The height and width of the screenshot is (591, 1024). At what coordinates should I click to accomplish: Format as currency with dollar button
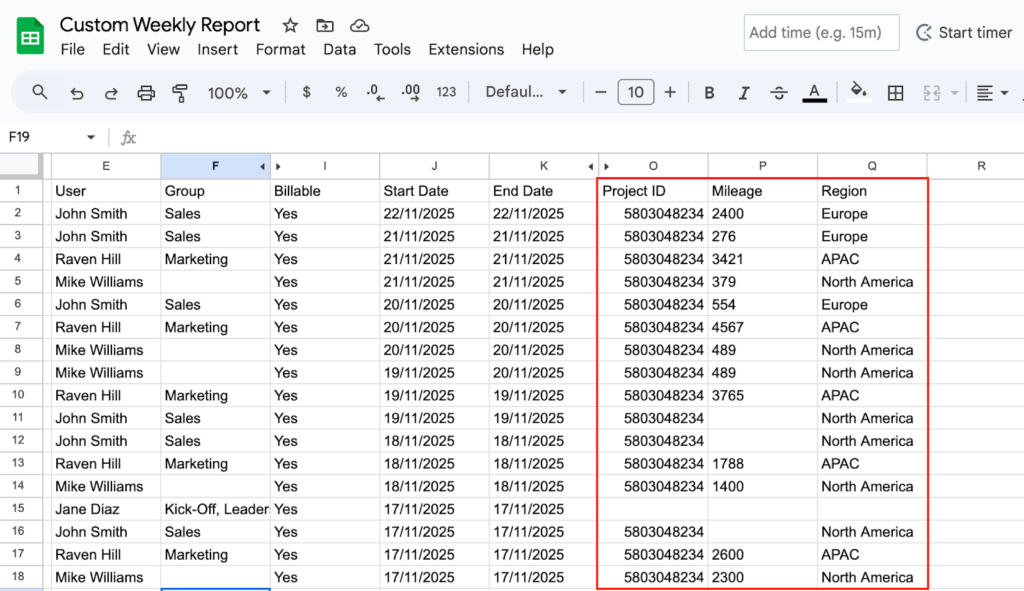click(306, 93)
